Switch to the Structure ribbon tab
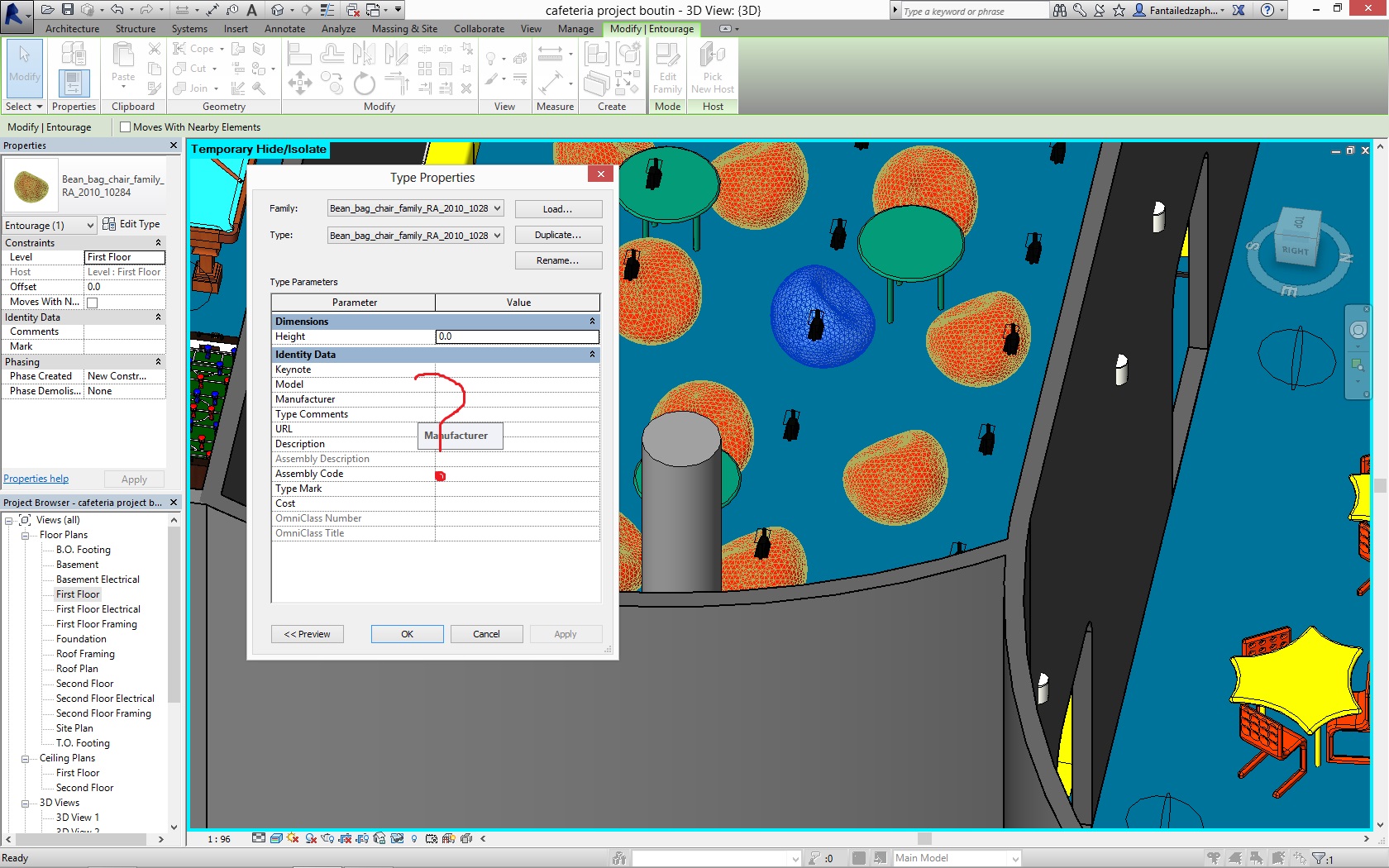The width and height of the screenshot is (1389, 868). [136, 29]
